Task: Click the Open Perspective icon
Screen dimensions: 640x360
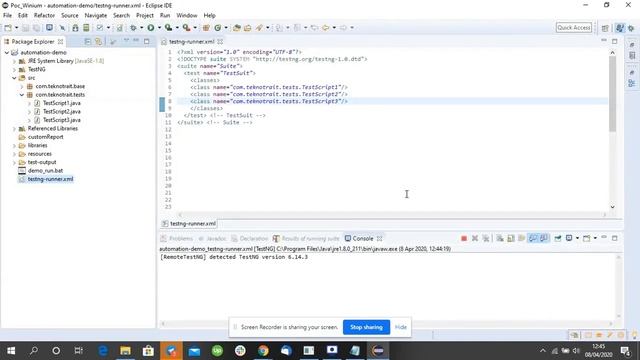Action: (605, 28)
